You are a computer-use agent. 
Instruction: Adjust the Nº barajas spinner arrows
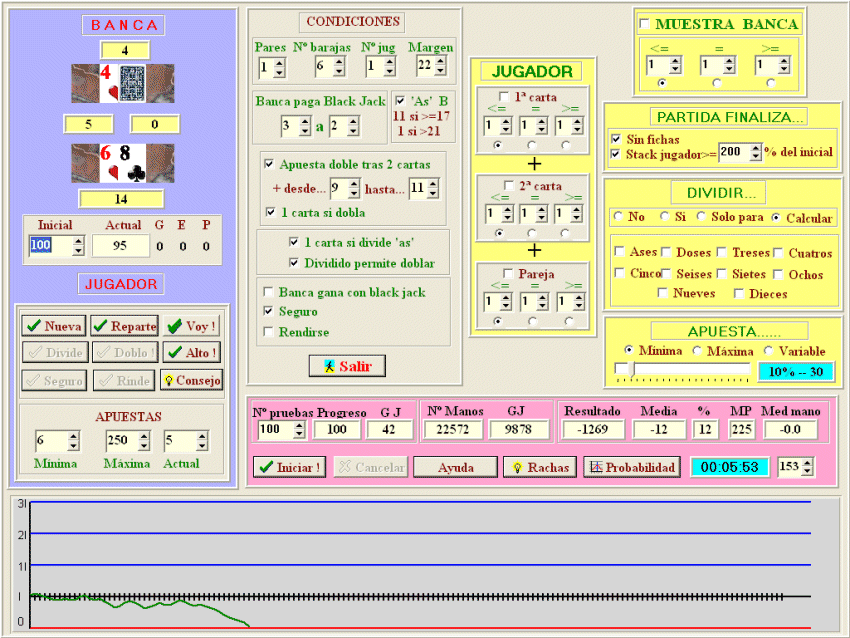tap(339, 67)
